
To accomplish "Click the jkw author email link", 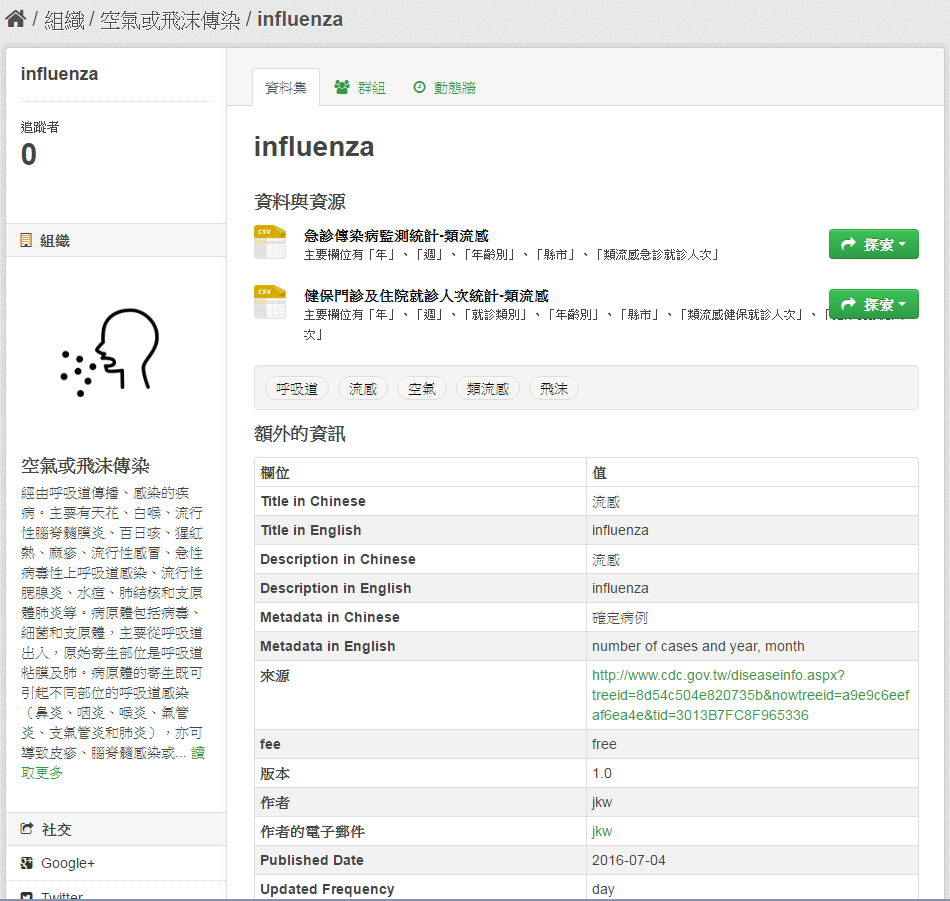I will click(602, 831).
